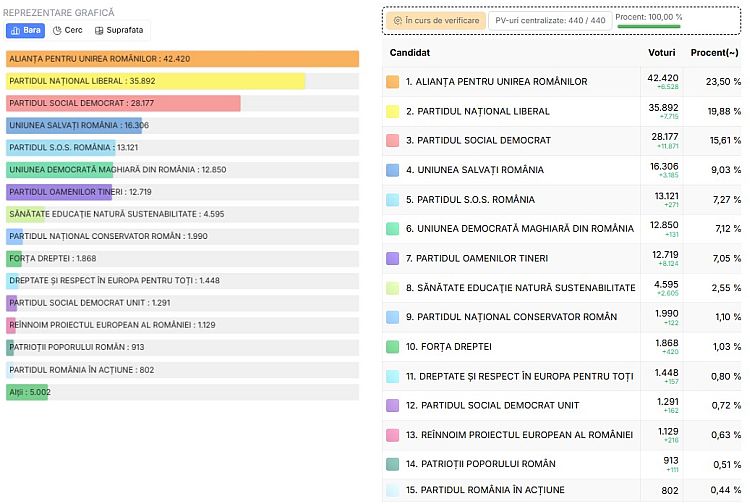Viewport: 750px width, 504px height.
Task: Select candidate row '4. UNIUNEA SALVAȚI ROMÂNIA'
Action: (x=562, y=170)
